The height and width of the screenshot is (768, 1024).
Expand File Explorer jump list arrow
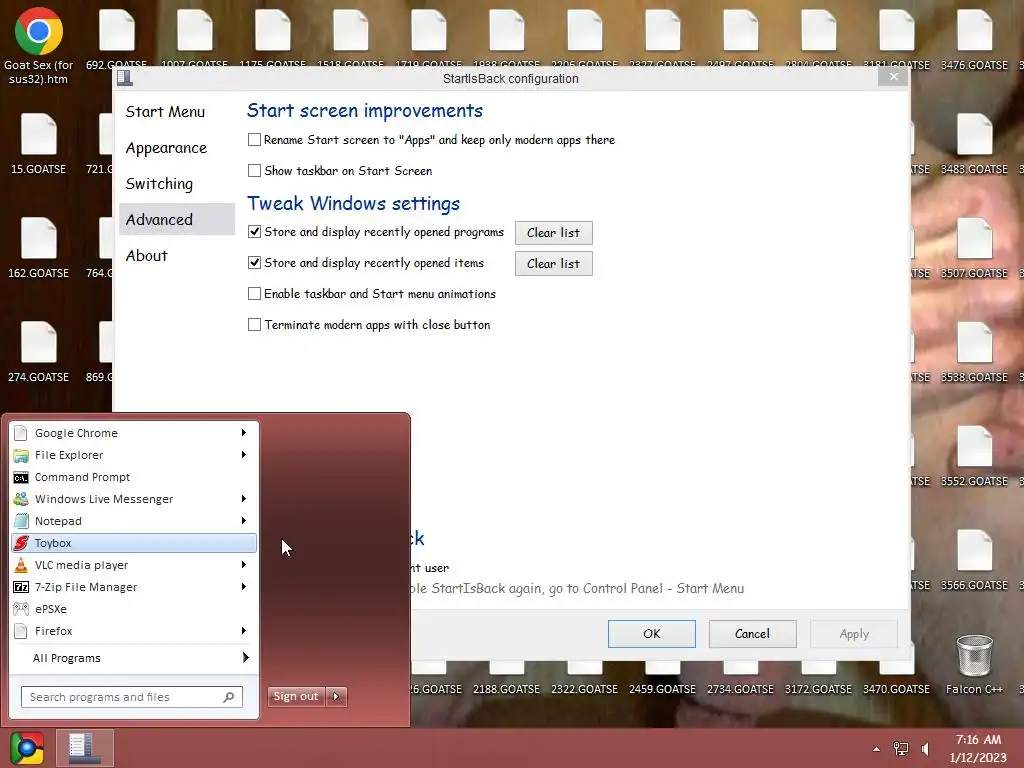244,455
